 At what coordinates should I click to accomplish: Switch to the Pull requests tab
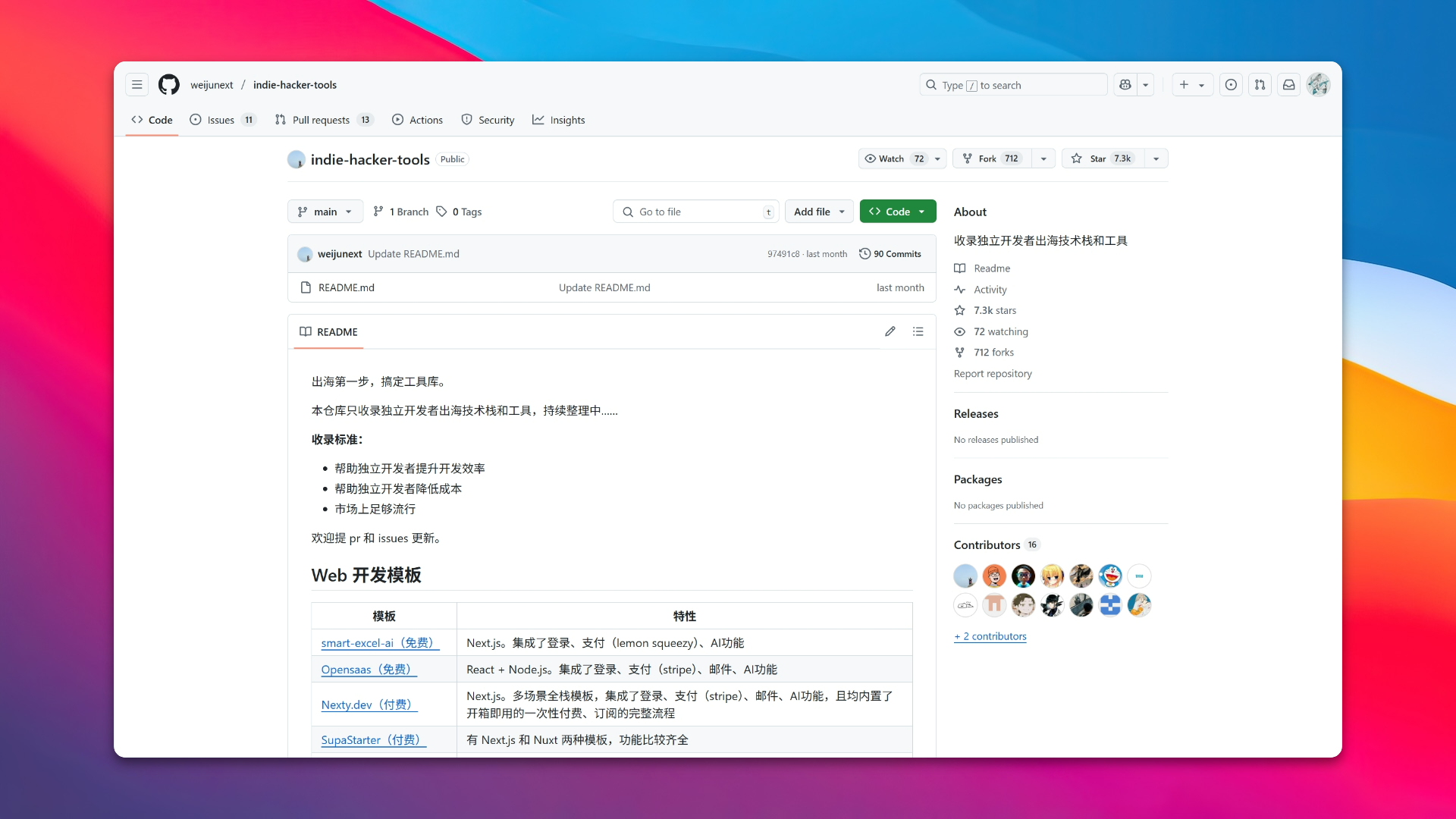click(x=325, y=120)
